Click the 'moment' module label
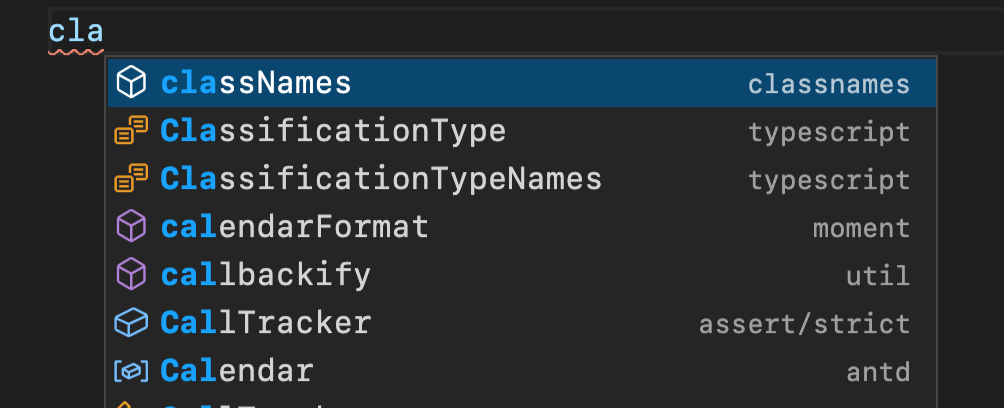This screenshot has width=1004, height=408. pyautogui.click(x=861, y=228)
